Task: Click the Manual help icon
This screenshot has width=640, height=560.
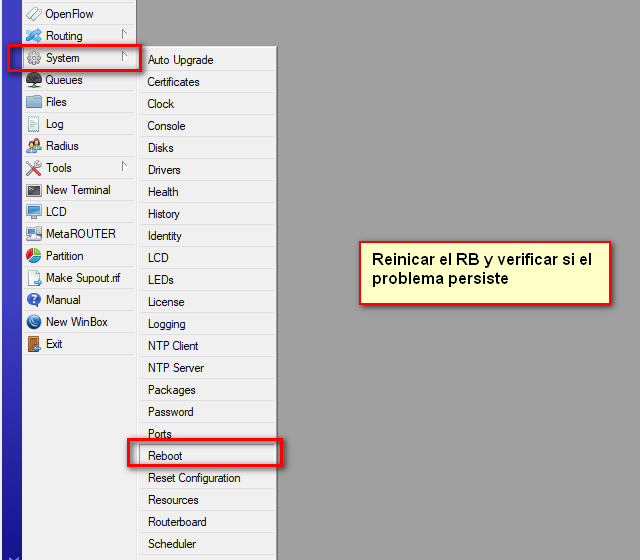Action: pos(34,300)
